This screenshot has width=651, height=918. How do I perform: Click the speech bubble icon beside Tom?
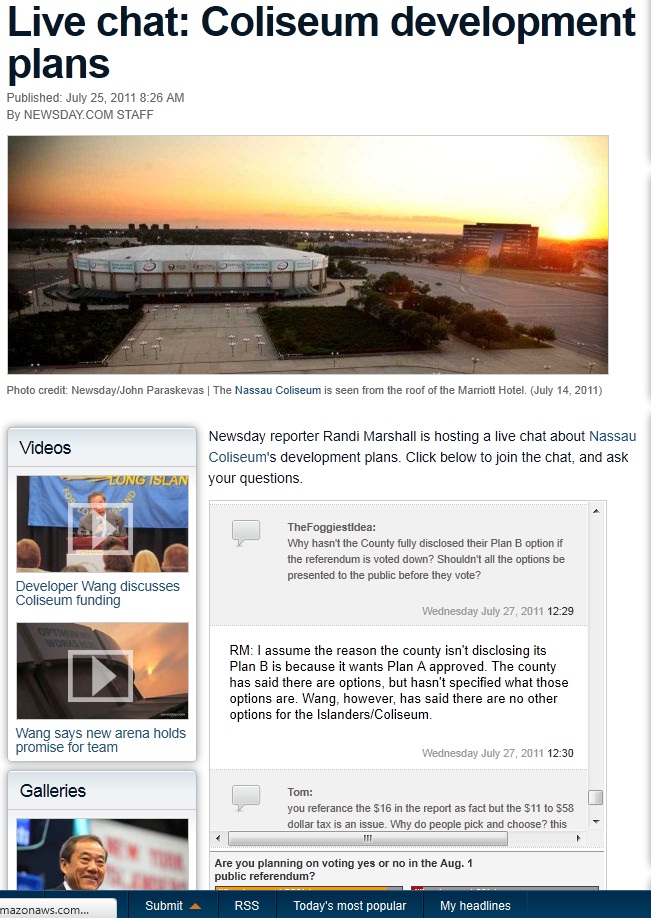point(246,798)
